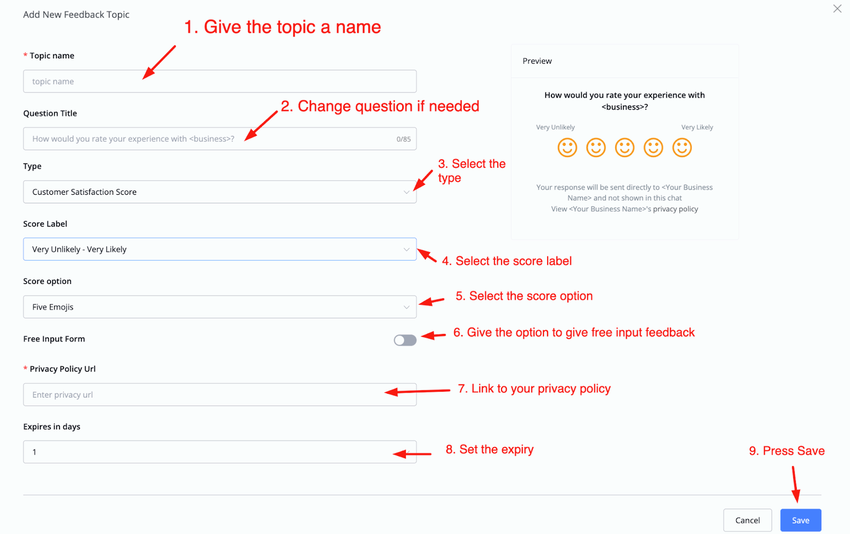Open the Type dropdown
Viewport: 850px width, 534px height.
click(x=219, y=192)
